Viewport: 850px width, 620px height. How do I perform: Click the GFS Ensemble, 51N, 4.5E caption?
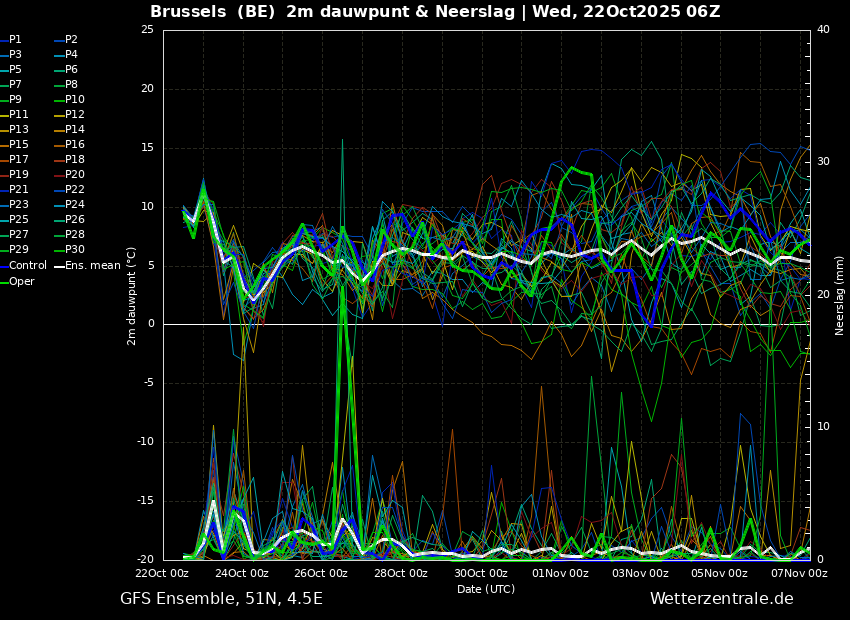coord(221,599)
